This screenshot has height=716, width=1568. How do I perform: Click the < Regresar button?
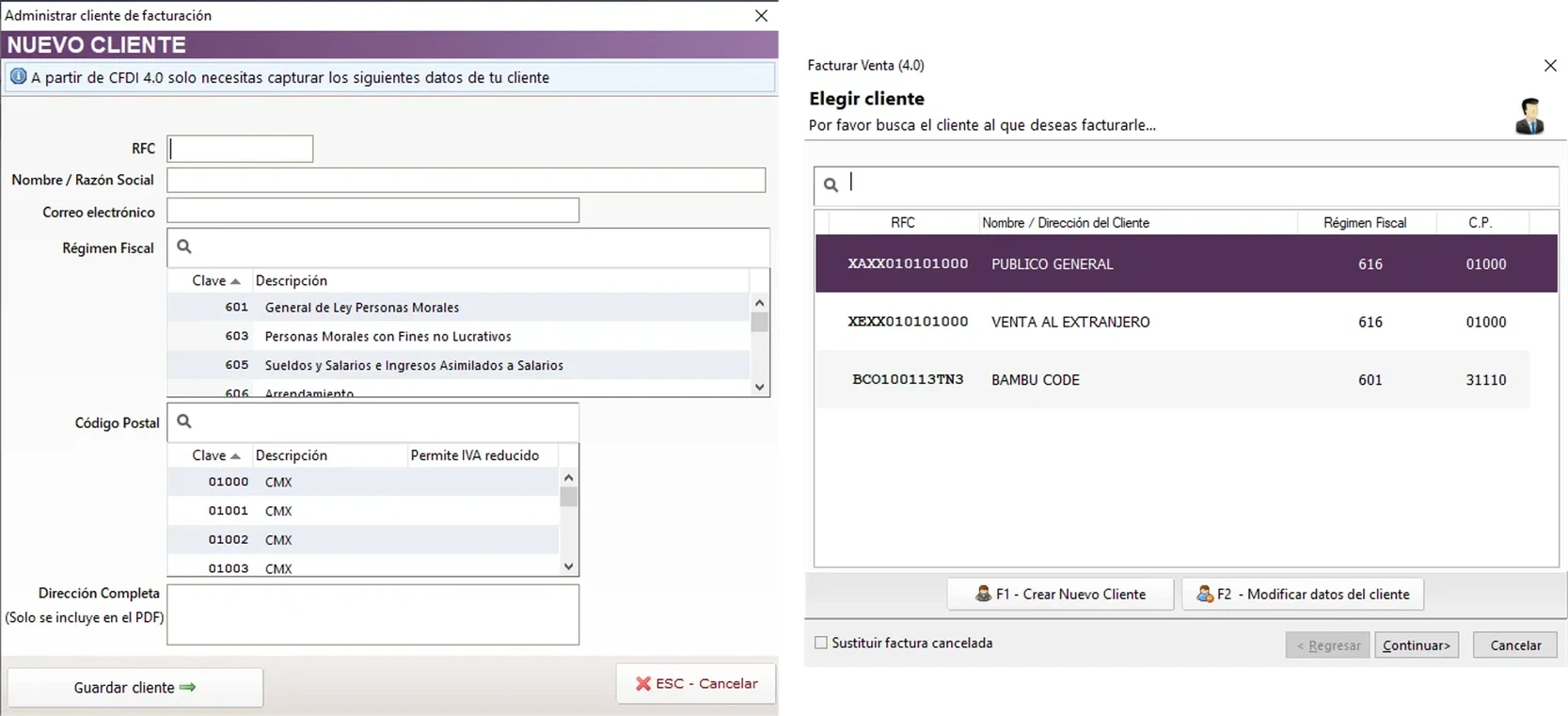(x=1328, y=645)
